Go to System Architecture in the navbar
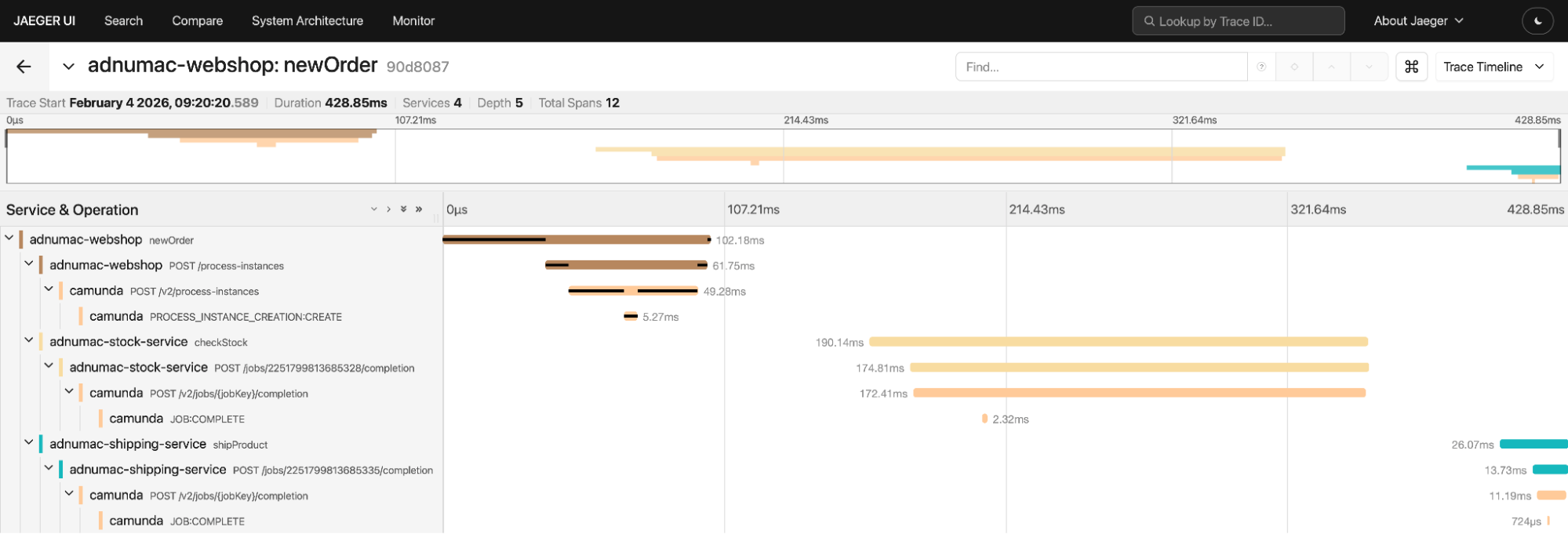1568x534 pixels. click(307, 21)
